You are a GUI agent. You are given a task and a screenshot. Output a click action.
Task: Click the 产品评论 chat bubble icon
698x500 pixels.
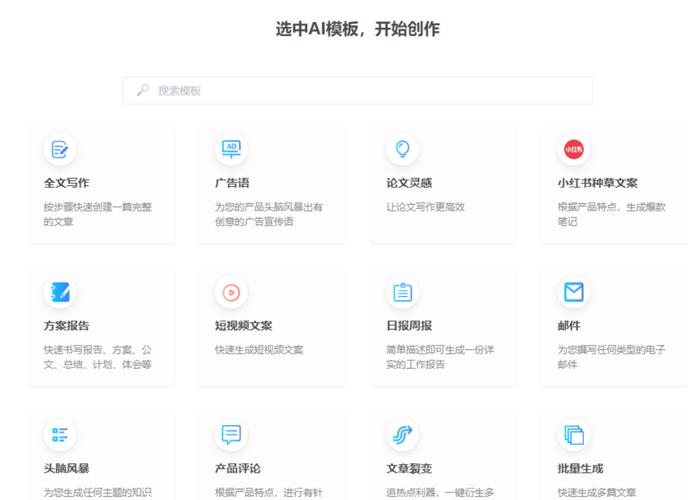(x=231, y=435)
